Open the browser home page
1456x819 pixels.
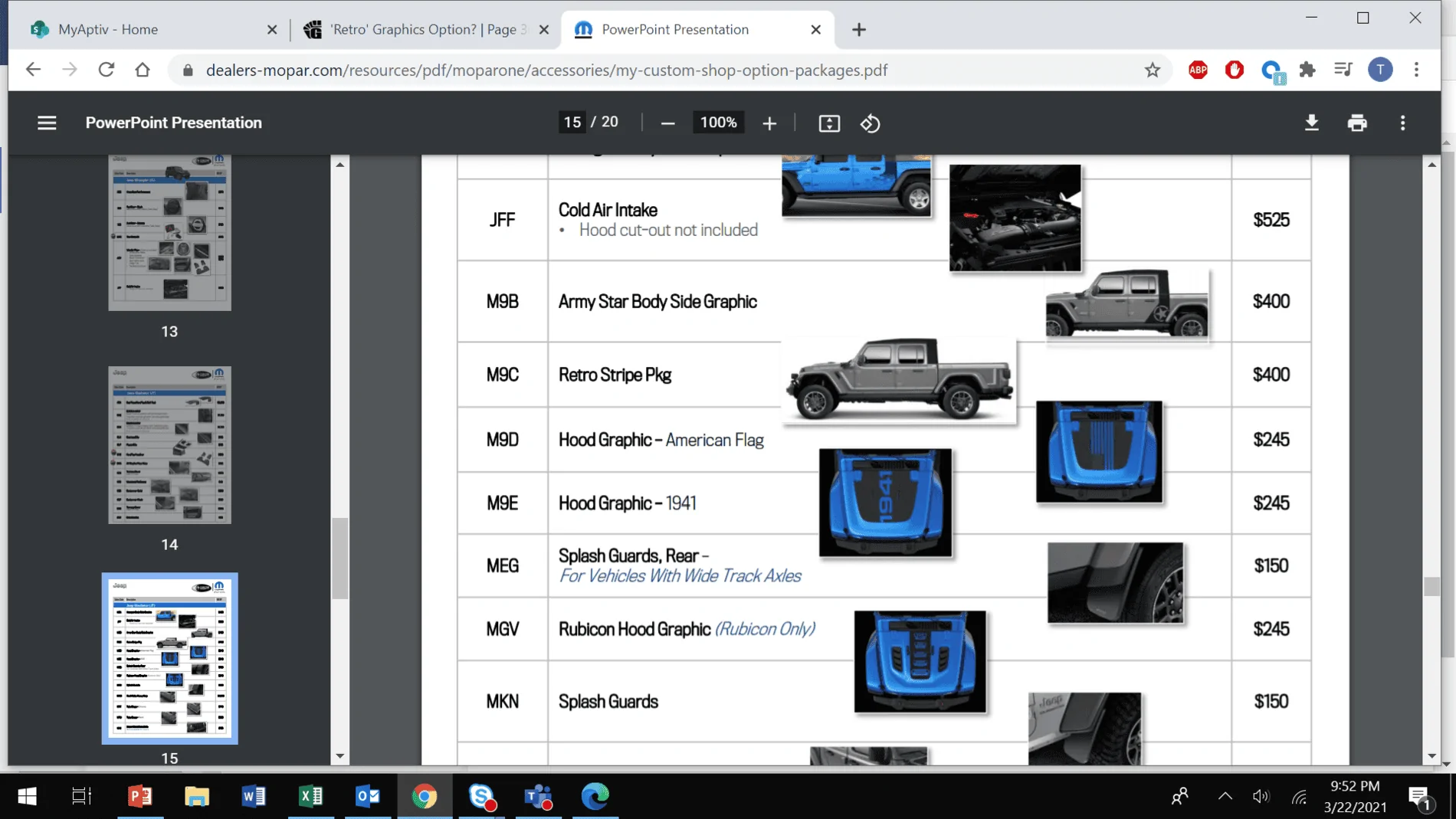click(143, 70)
